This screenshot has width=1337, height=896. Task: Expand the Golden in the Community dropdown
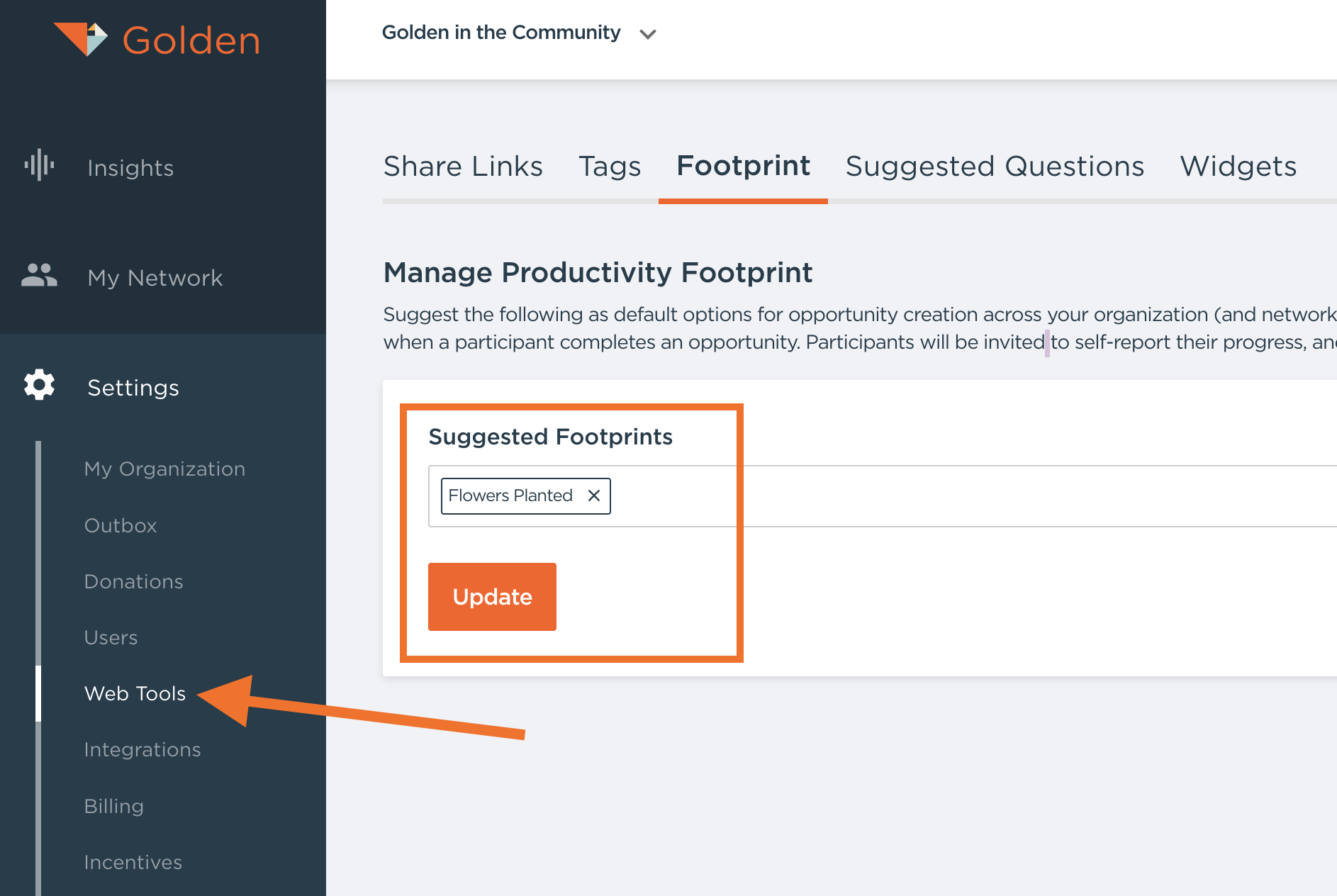point(647,34)
